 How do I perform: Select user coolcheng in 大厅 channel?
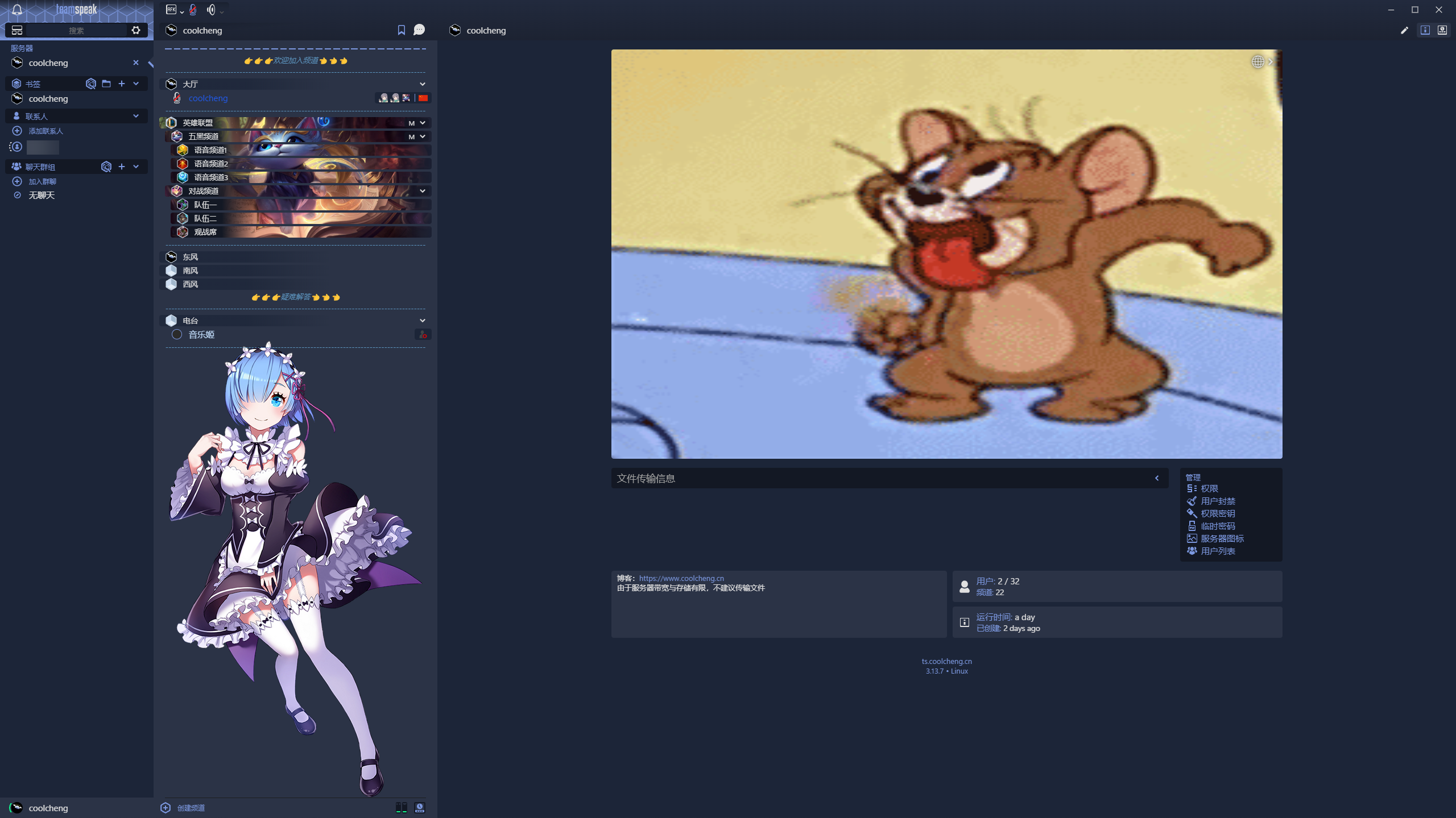click(208, 98)
